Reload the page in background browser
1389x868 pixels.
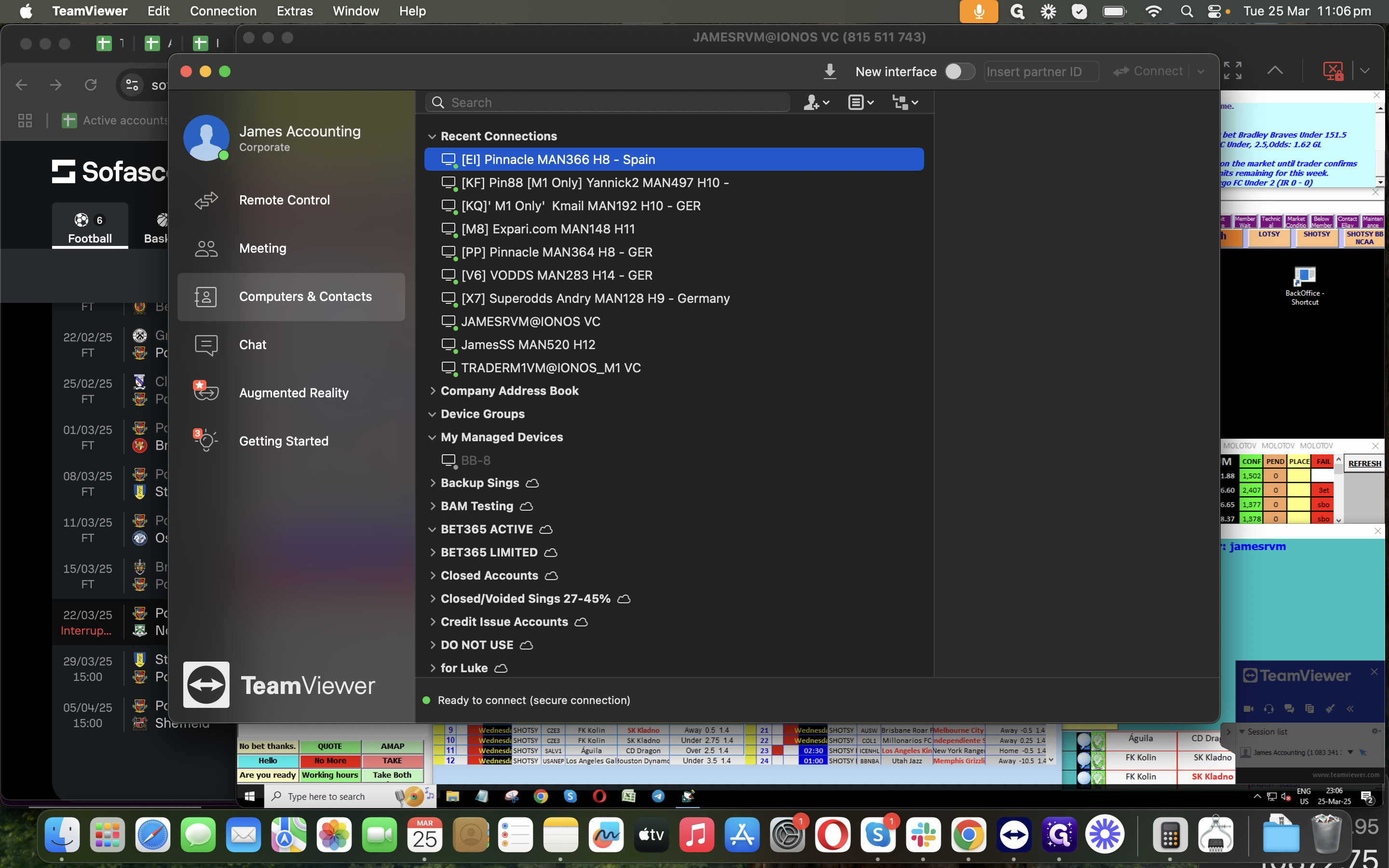(x=90, y=85)
